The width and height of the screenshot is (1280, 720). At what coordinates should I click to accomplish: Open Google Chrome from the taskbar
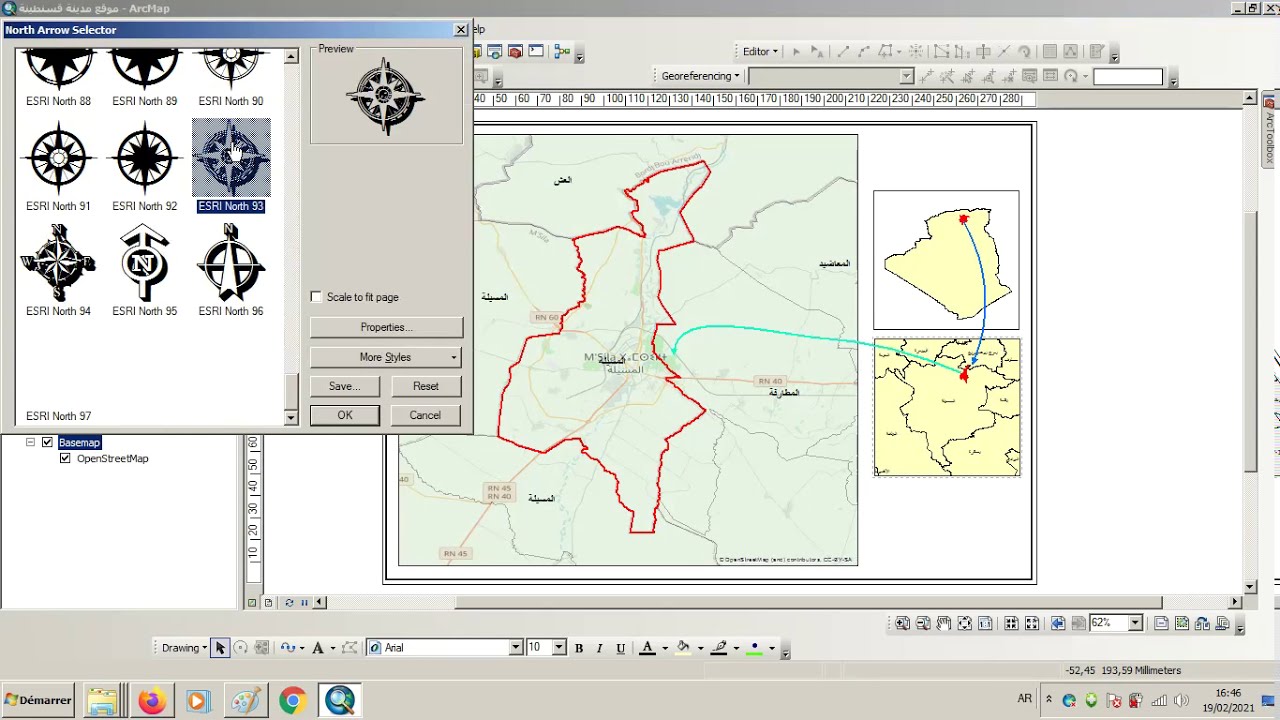pos(292,700)
